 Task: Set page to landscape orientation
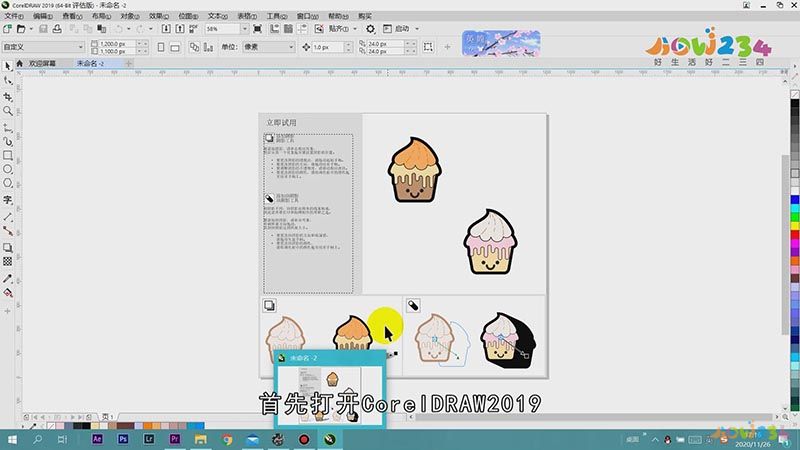(x=175, y=47)
